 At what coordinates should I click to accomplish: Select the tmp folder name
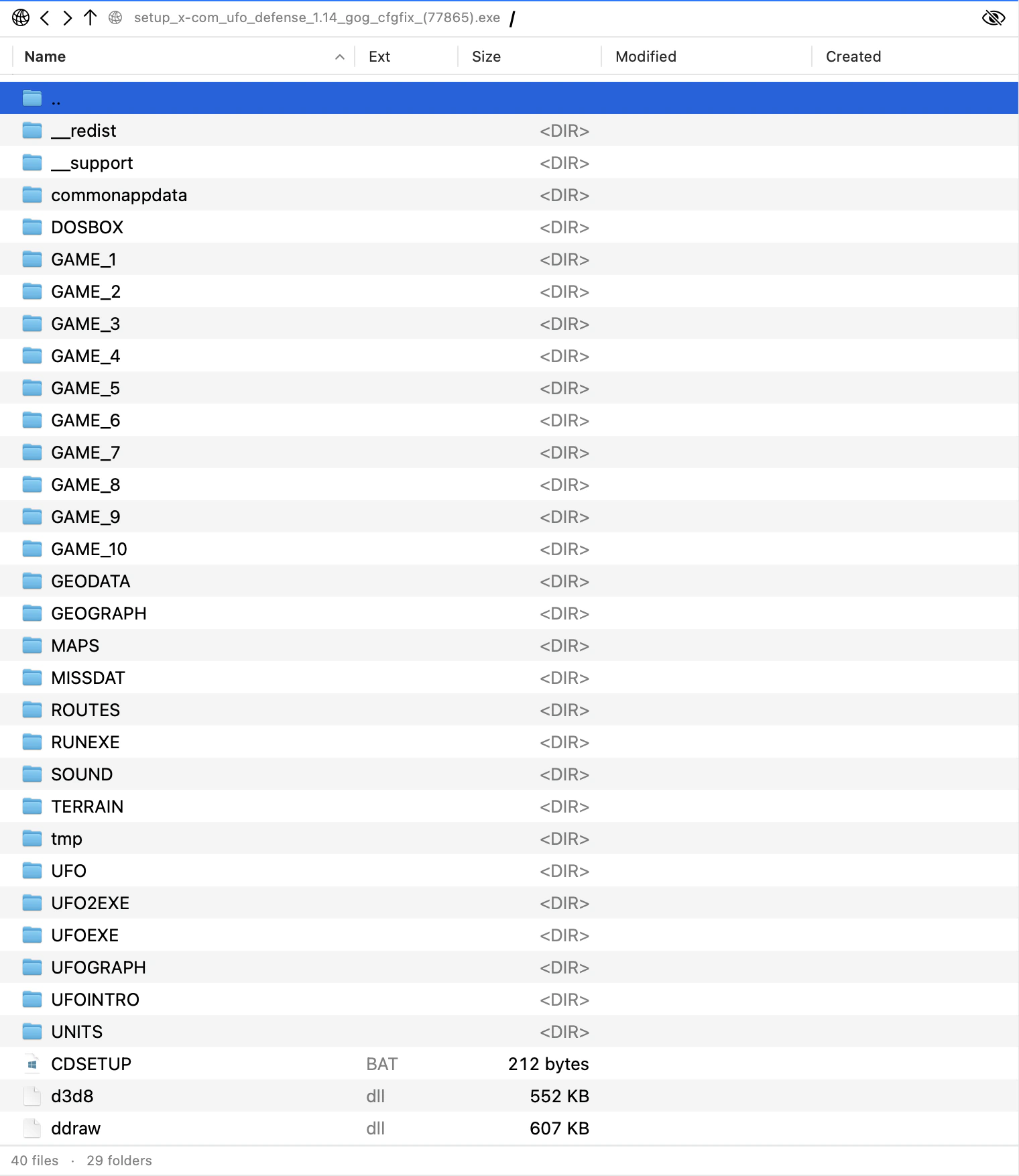tap(66, 839)
